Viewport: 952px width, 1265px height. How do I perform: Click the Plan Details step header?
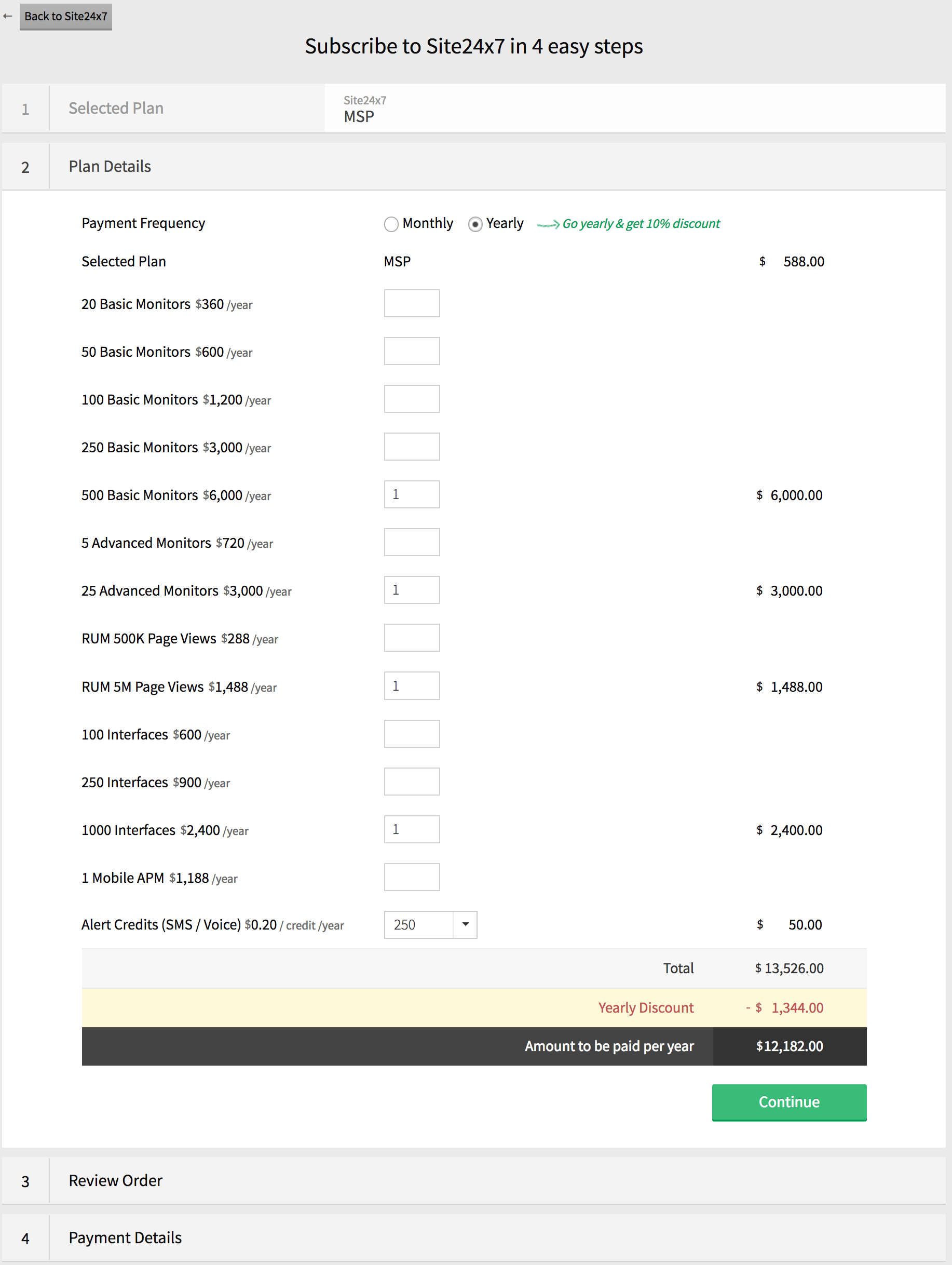[x=110, y=166]
